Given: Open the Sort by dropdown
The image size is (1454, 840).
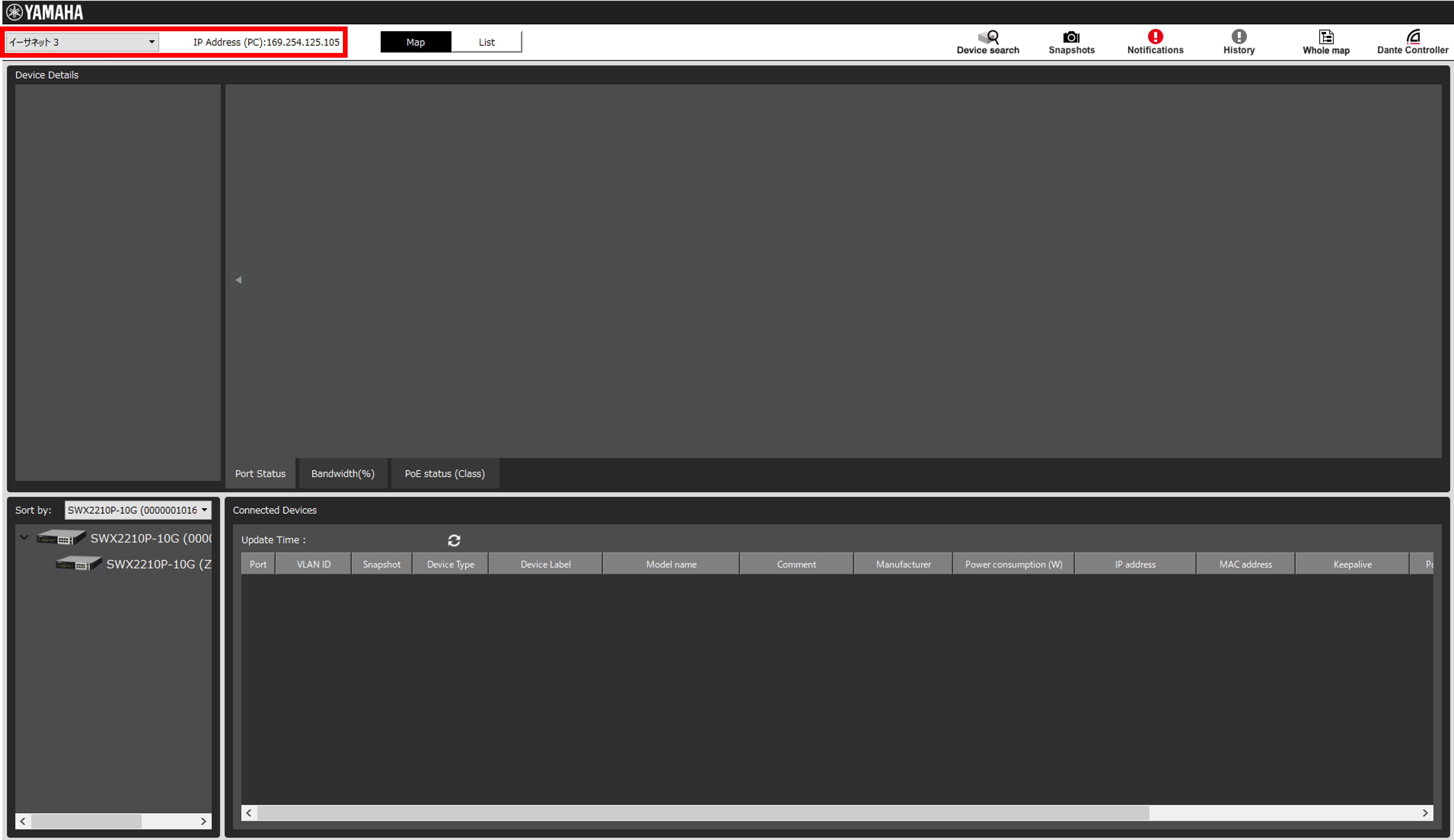Looking at the screenshot, I should point(137,510).
